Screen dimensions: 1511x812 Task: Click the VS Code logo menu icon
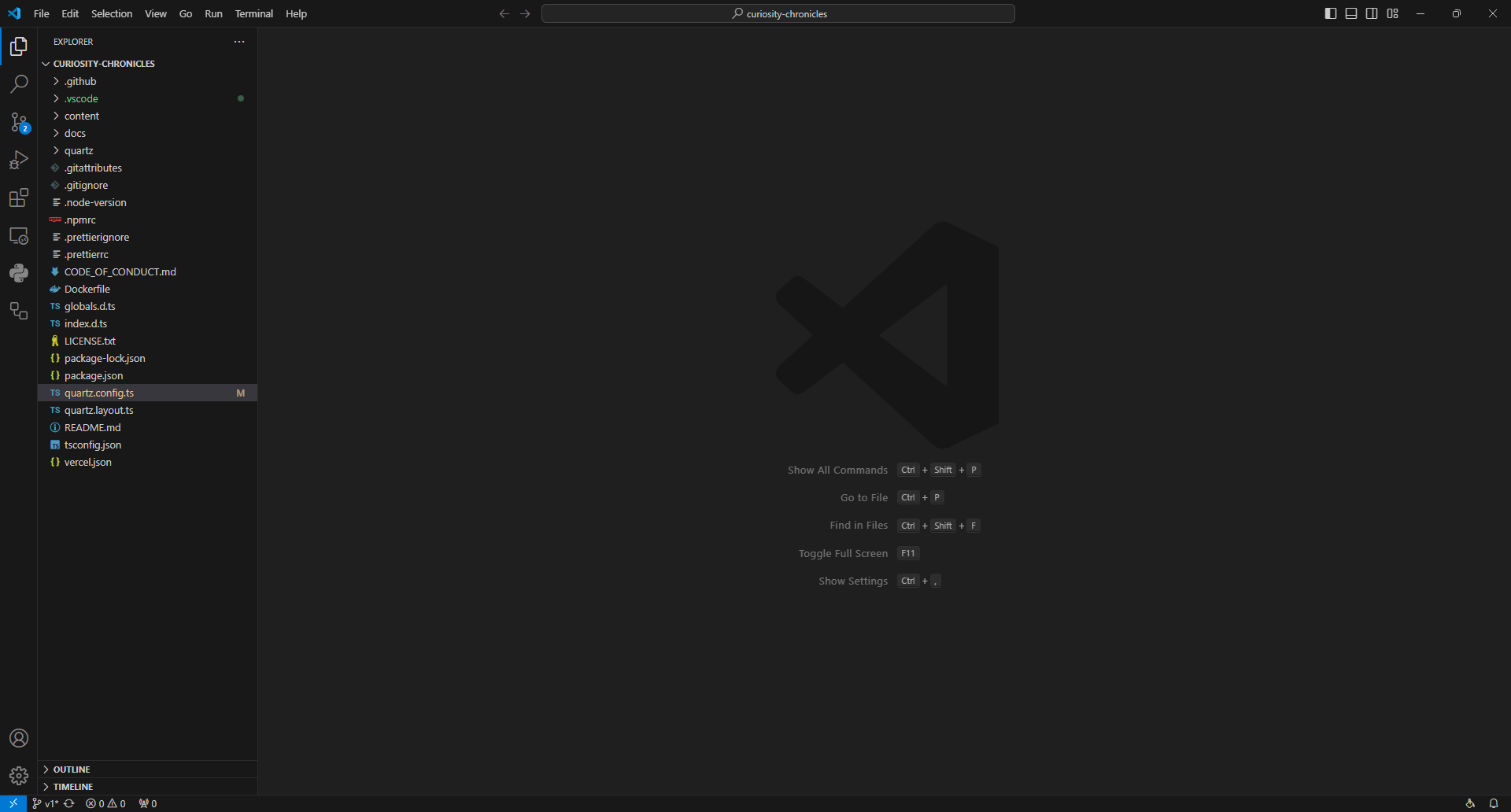pos(14,13)
